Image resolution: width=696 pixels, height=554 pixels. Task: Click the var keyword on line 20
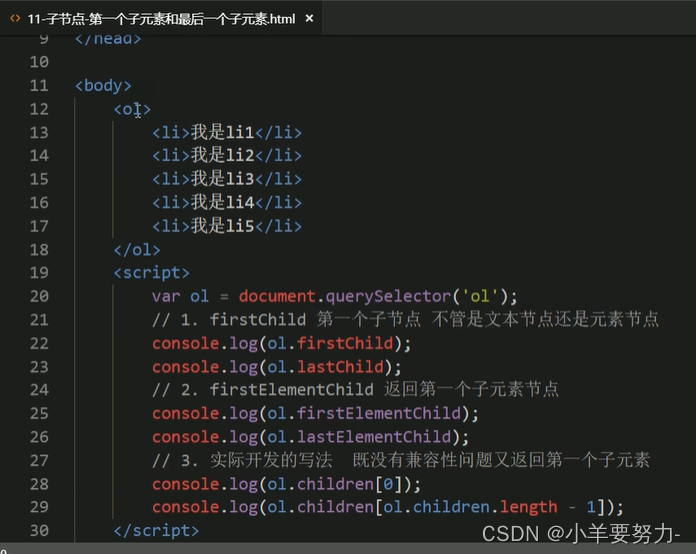point(166,297)
